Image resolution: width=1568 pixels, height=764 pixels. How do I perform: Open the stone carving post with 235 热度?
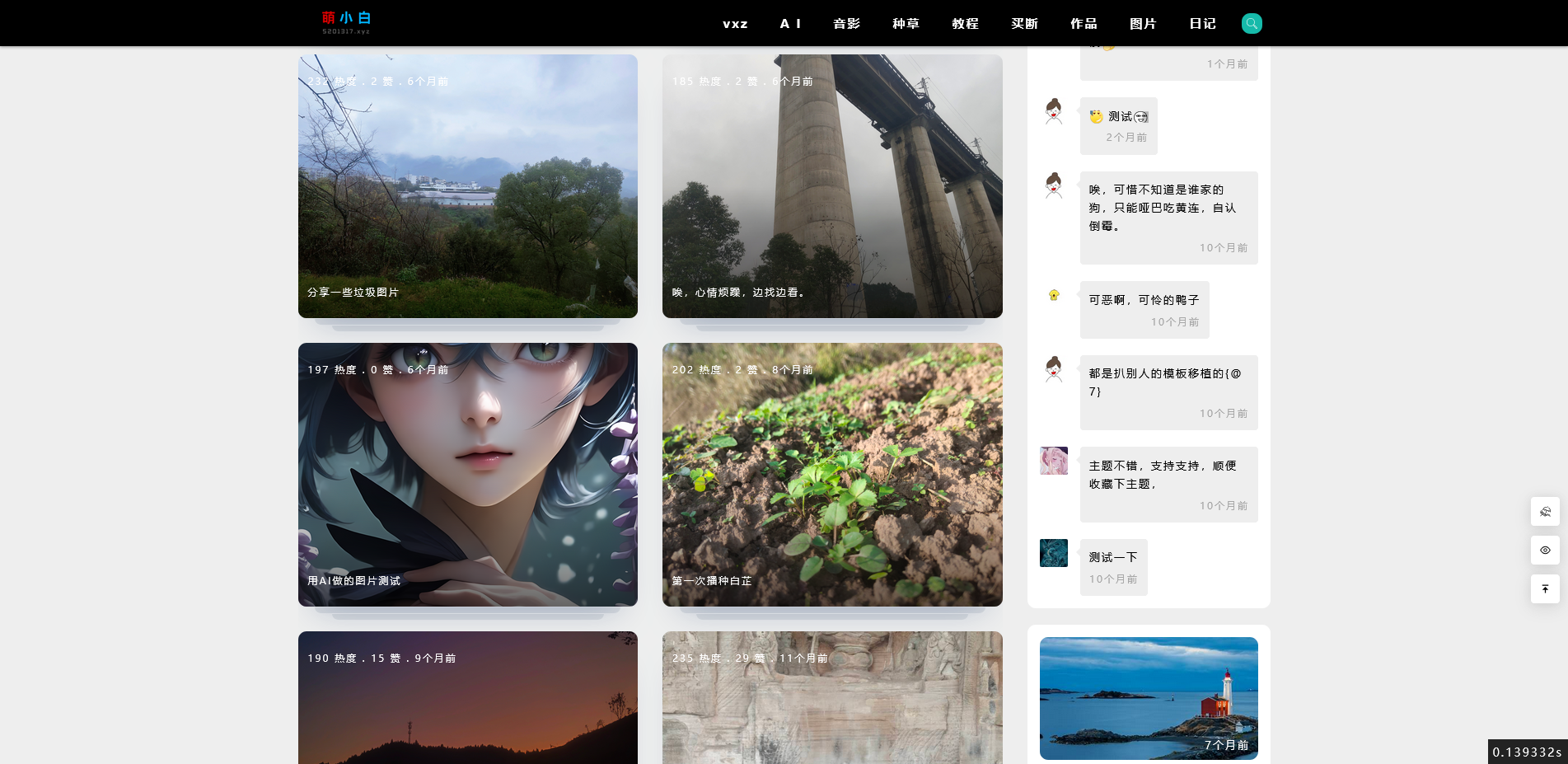[832, 697]
